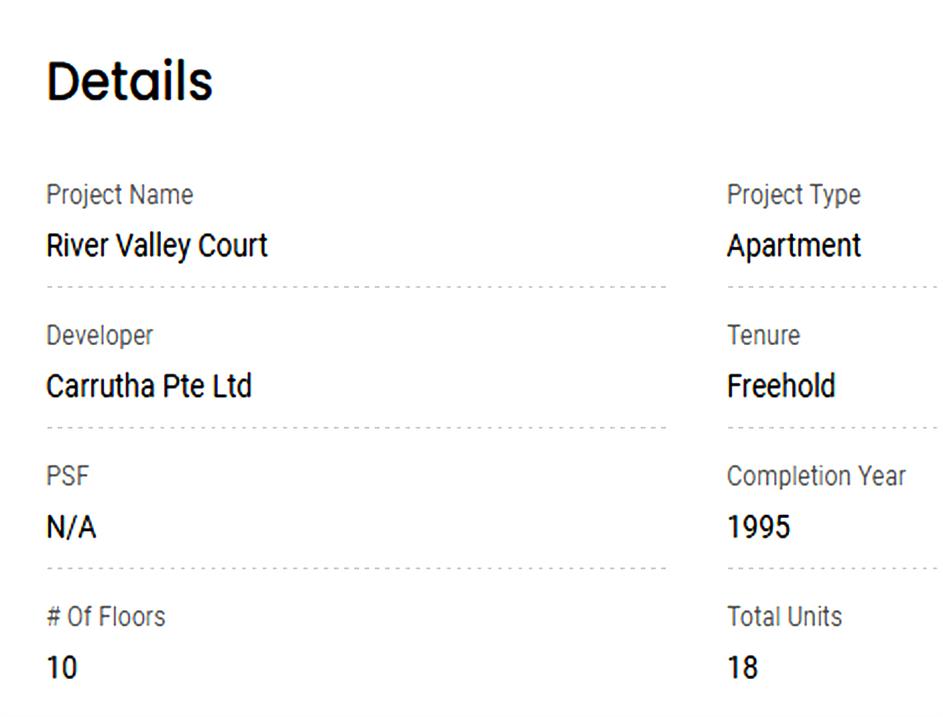Click dashed divider below River Valley Court
Viewport: 943px width, 717px height.
pyautogui.click(x=356, y=287)
